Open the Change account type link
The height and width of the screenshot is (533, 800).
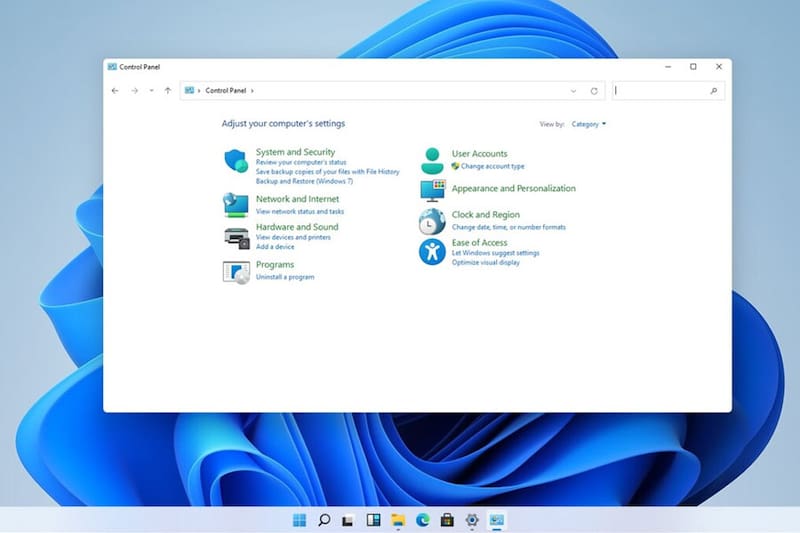pyautogui.click(x=492, y=166)
